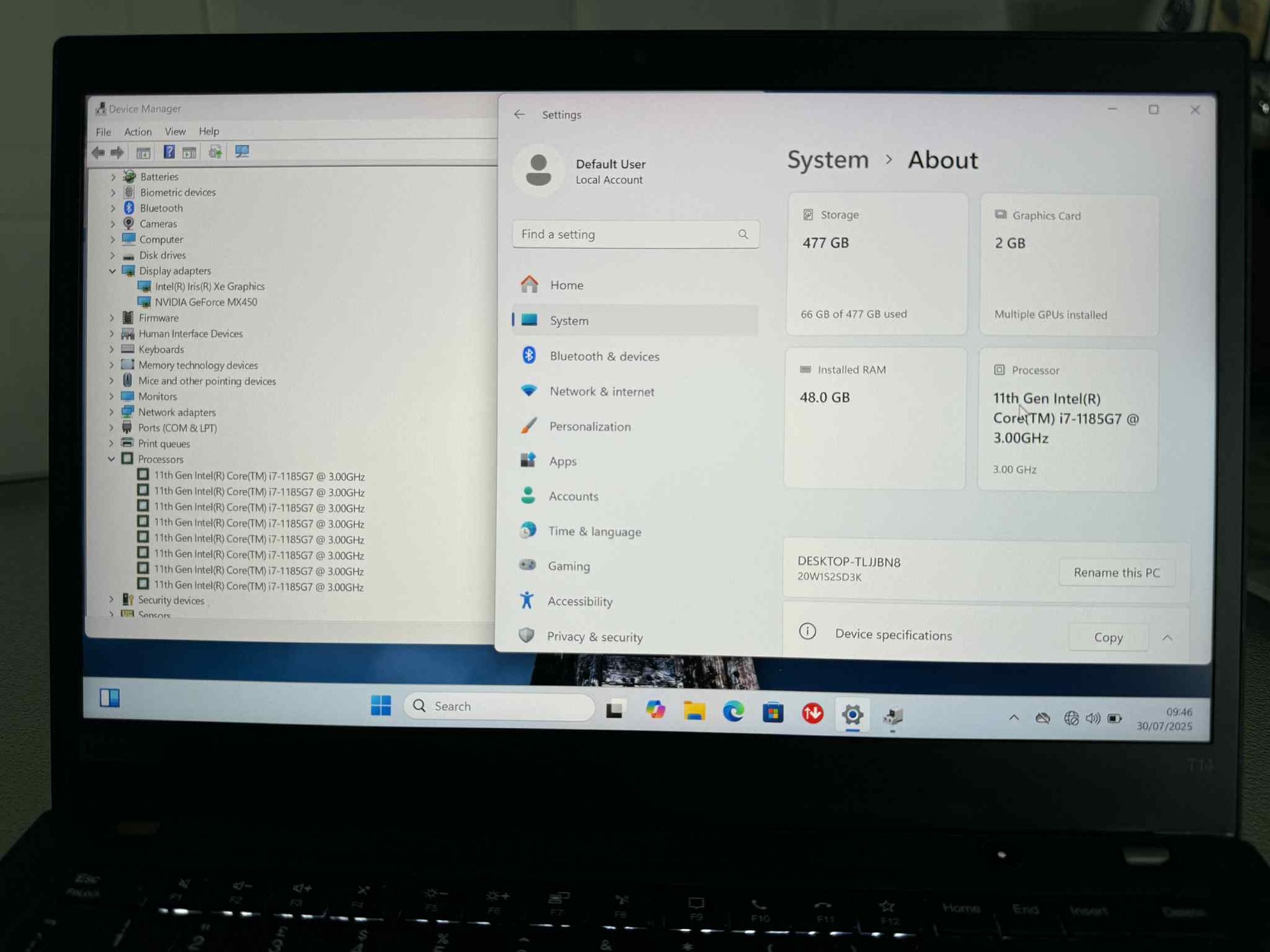Viewport: 1270px width, 952px height.
Task: Open the Action menu in Device Manager
Action: (137, 132)
